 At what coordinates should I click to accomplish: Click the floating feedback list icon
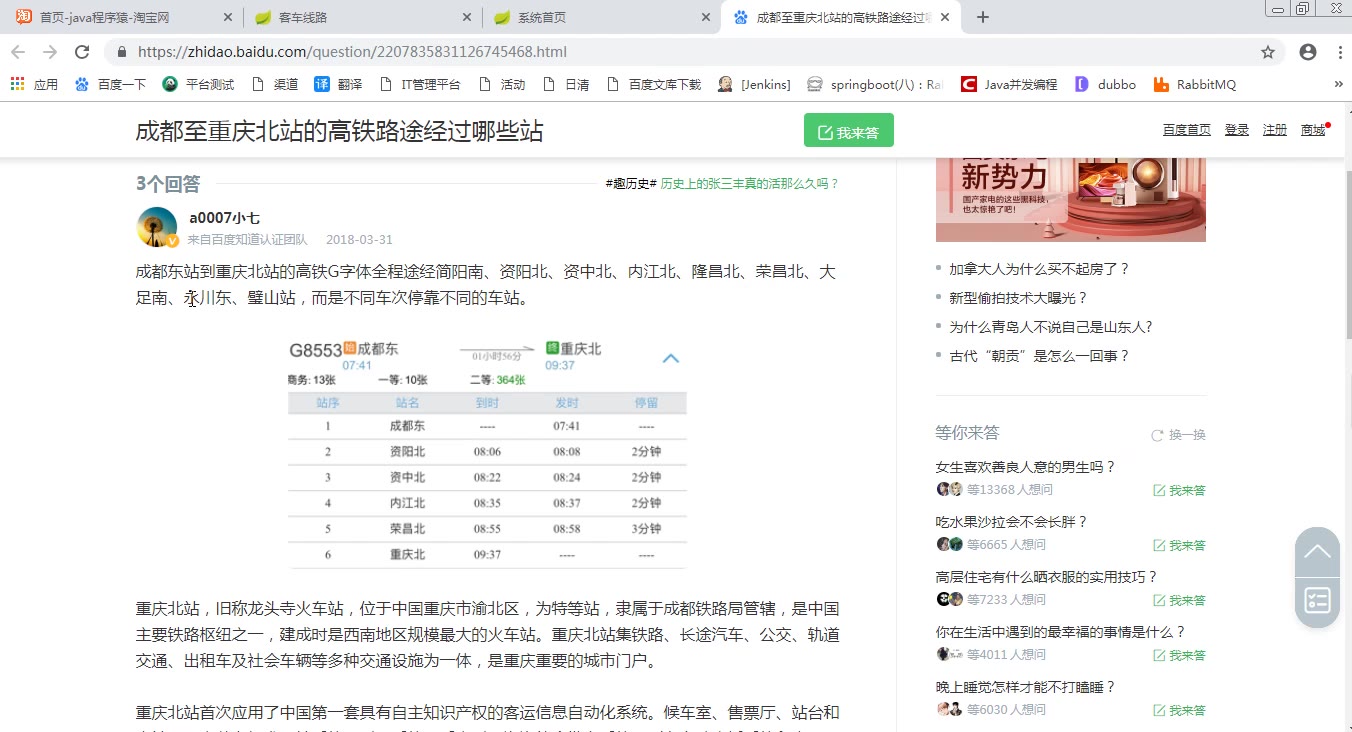1317,600
